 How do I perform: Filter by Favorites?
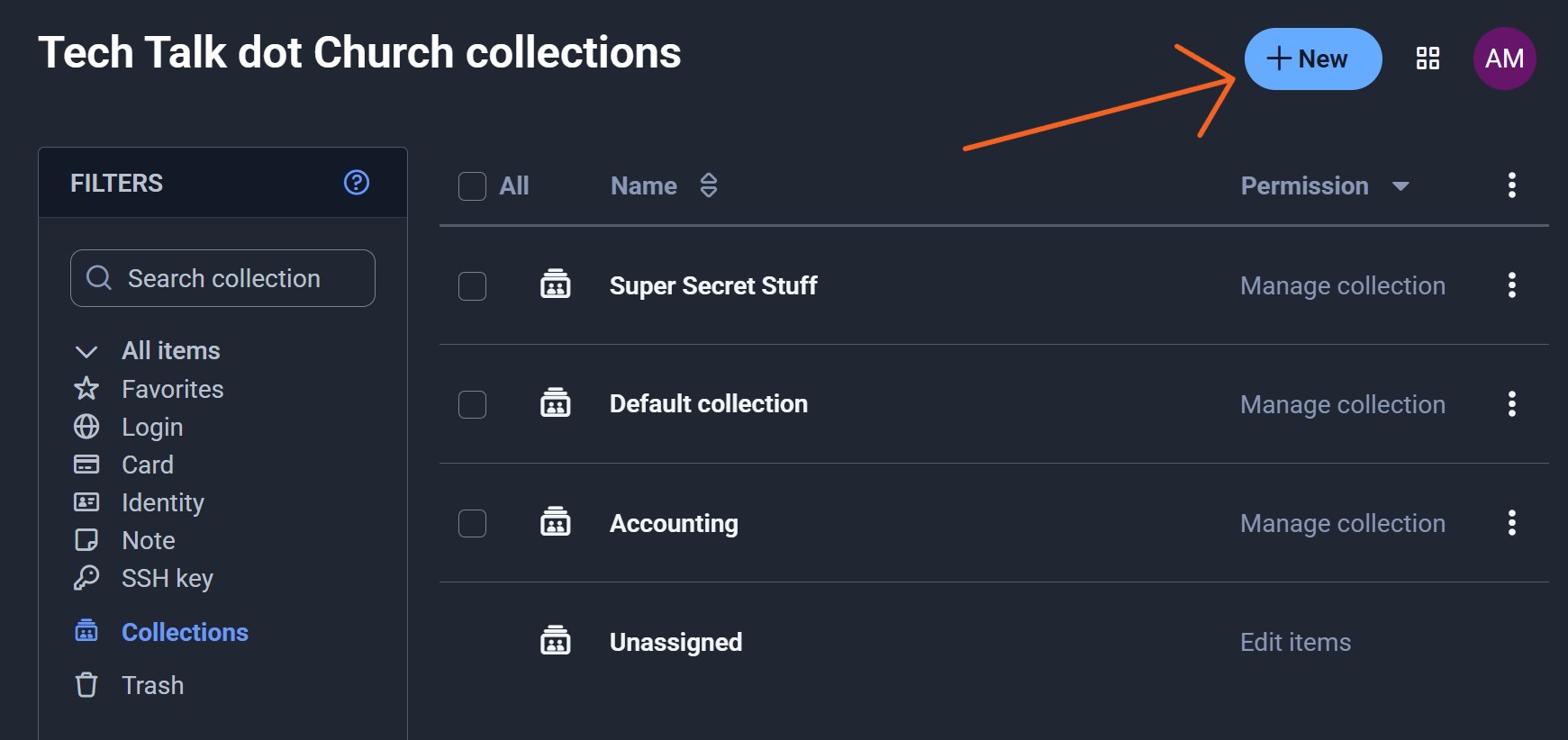click(173, 389)
